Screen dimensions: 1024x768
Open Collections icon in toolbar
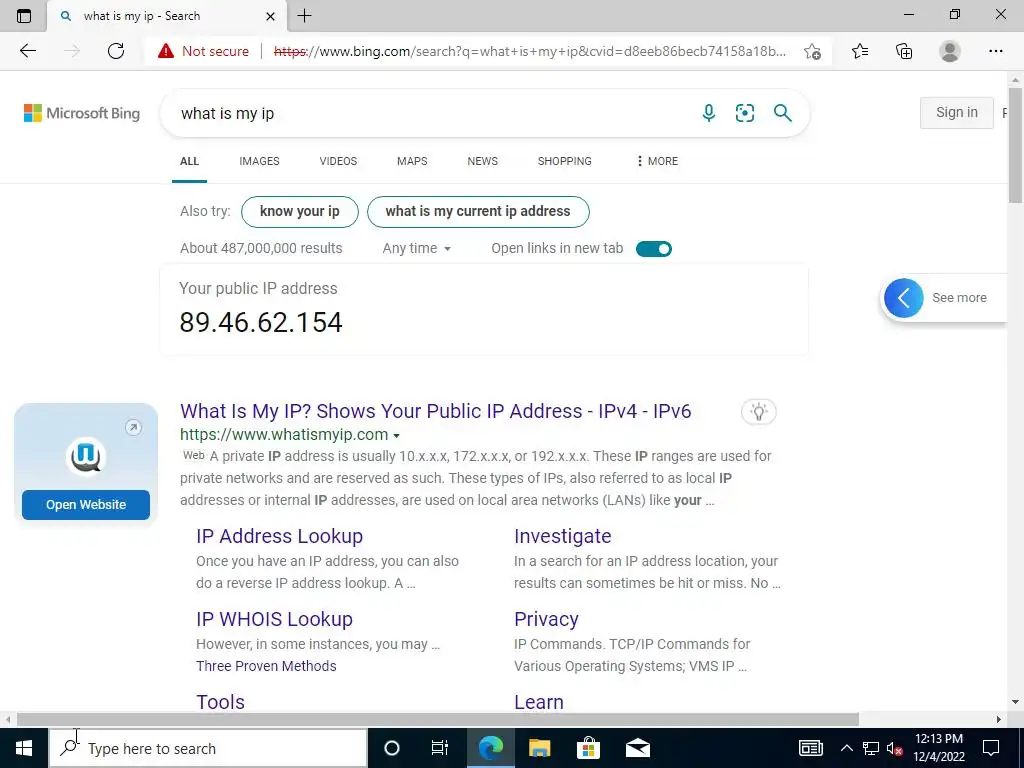[904, 51]
